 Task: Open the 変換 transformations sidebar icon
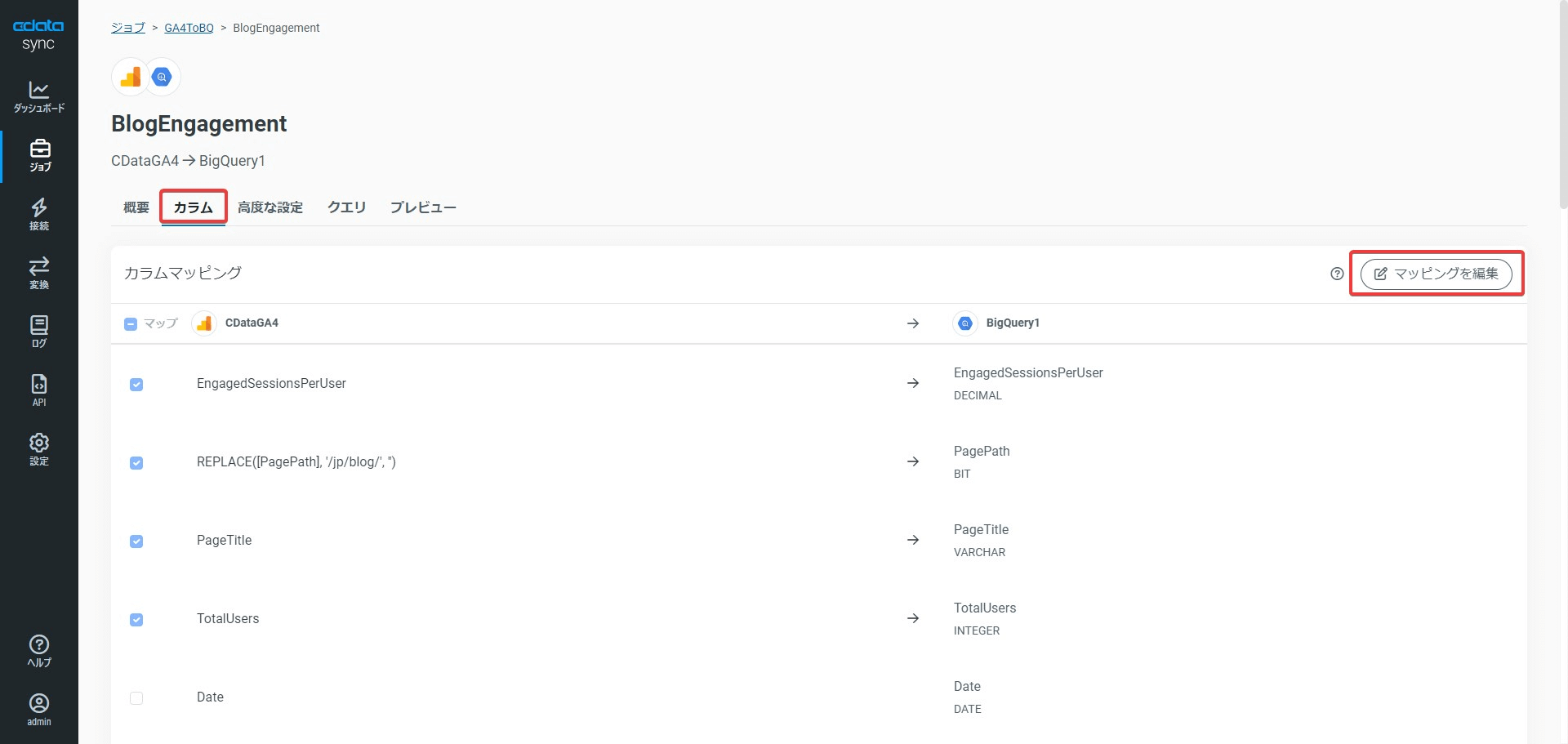(39, 273)
